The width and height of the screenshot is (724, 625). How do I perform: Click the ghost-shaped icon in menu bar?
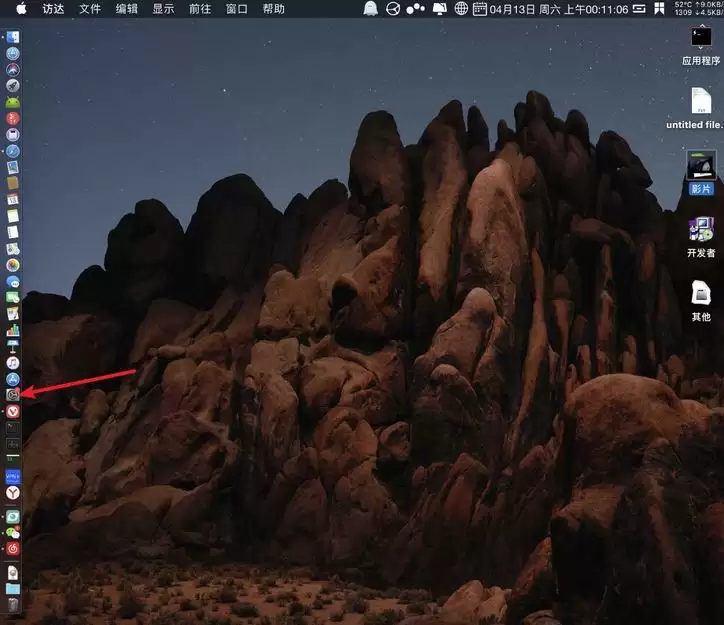pyautogui.click(x=370, y=9)
